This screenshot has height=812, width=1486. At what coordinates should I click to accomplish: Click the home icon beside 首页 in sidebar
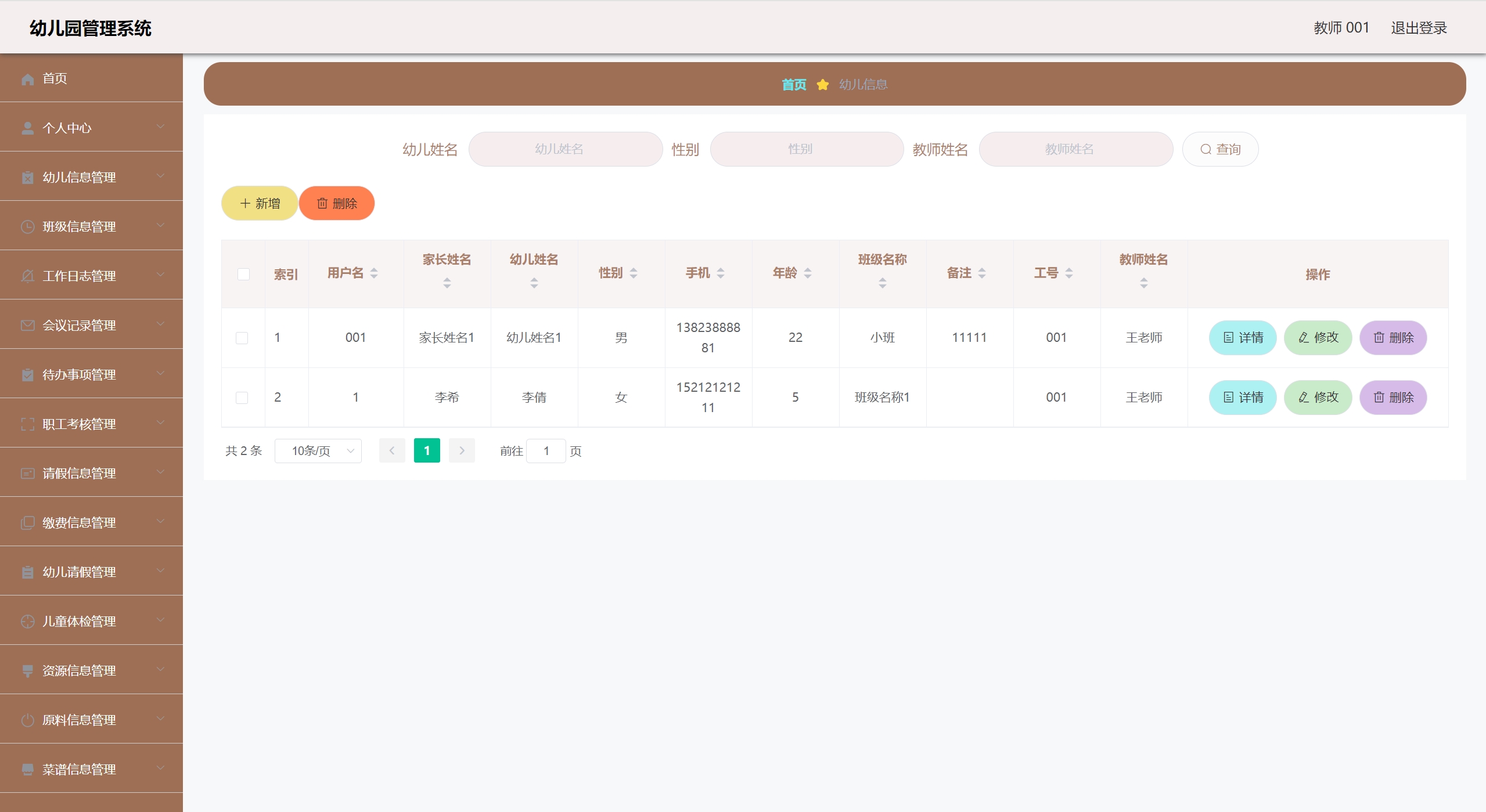click(x=27, y=79)
